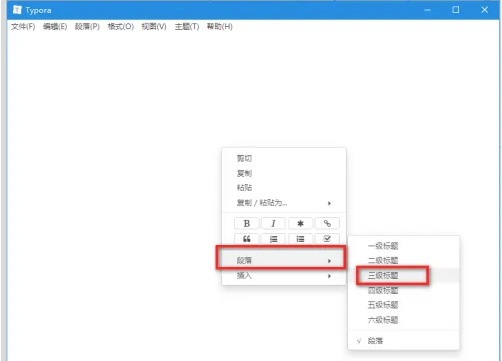This screenshot has height=361, width=502.
Task: Expand the 插入 submenu
Action: (x=284, y=275)
